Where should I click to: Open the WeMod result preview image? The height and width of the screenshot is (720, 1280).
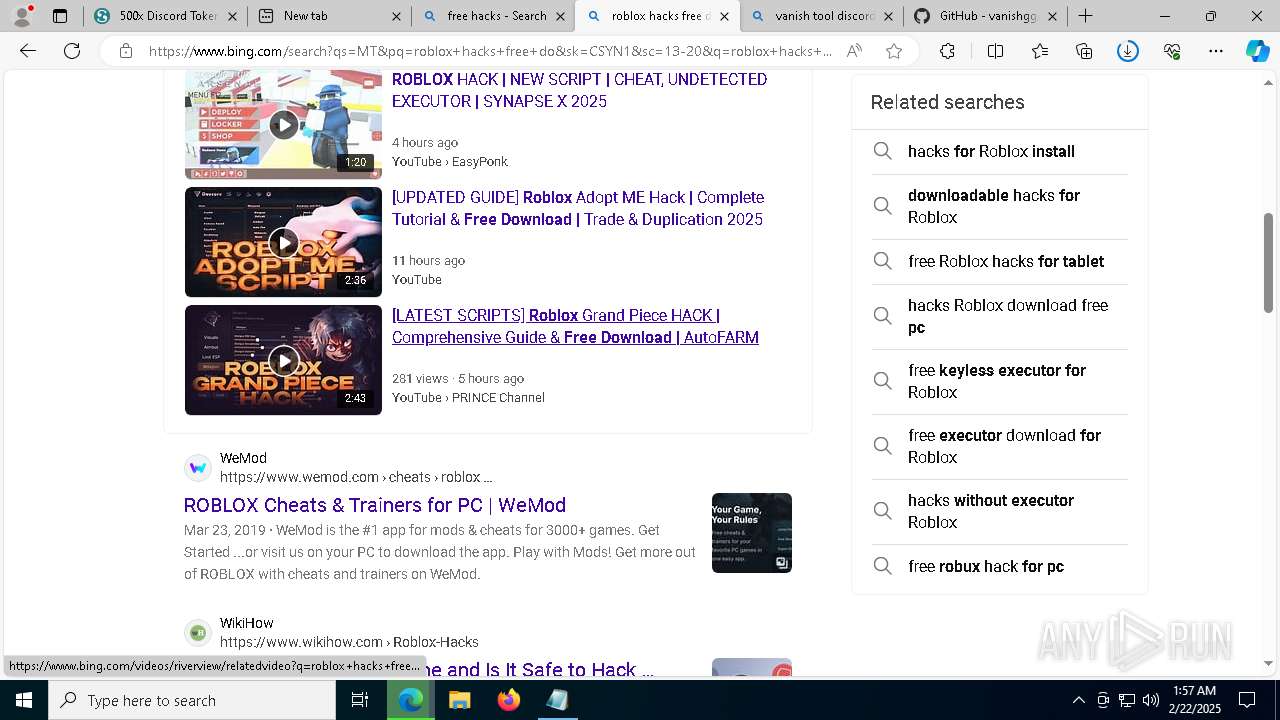[x=752, y=533]
